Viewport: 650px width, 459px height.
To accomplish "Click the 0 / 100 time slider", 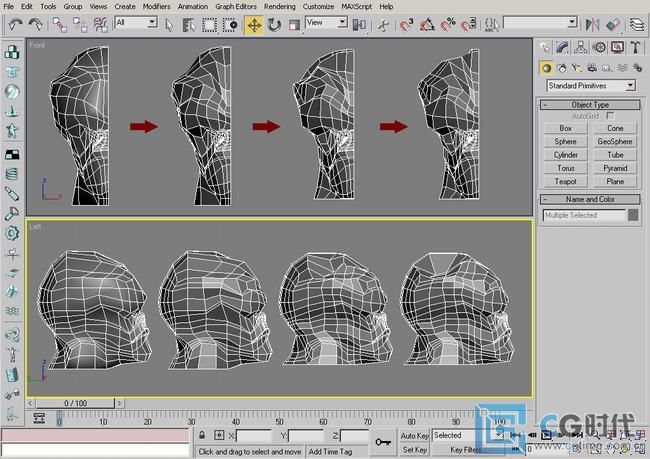I will pyautogui.click(x=75, y=403).
